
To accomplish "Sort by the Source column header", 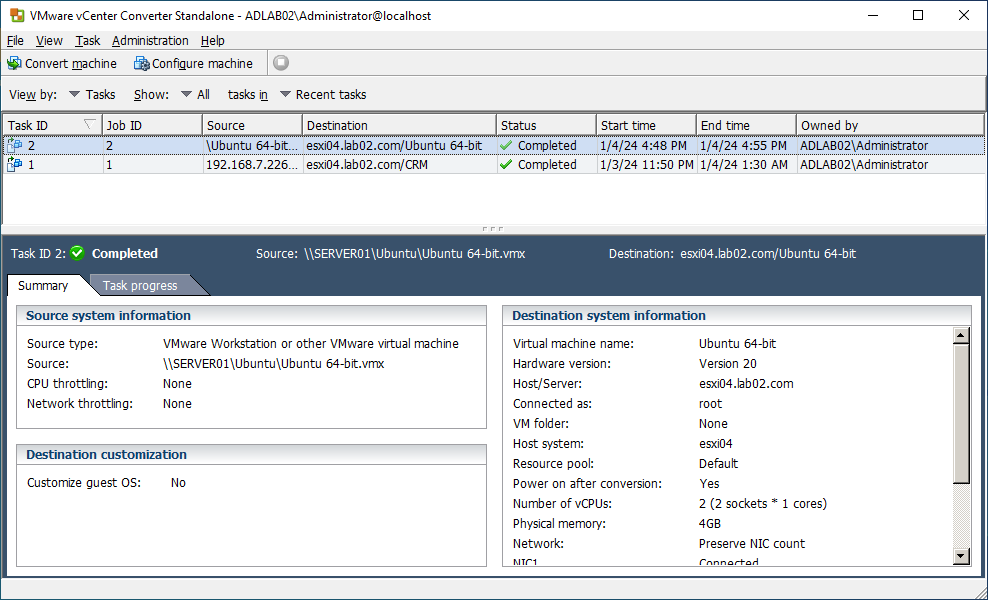I will coord(252,125).
